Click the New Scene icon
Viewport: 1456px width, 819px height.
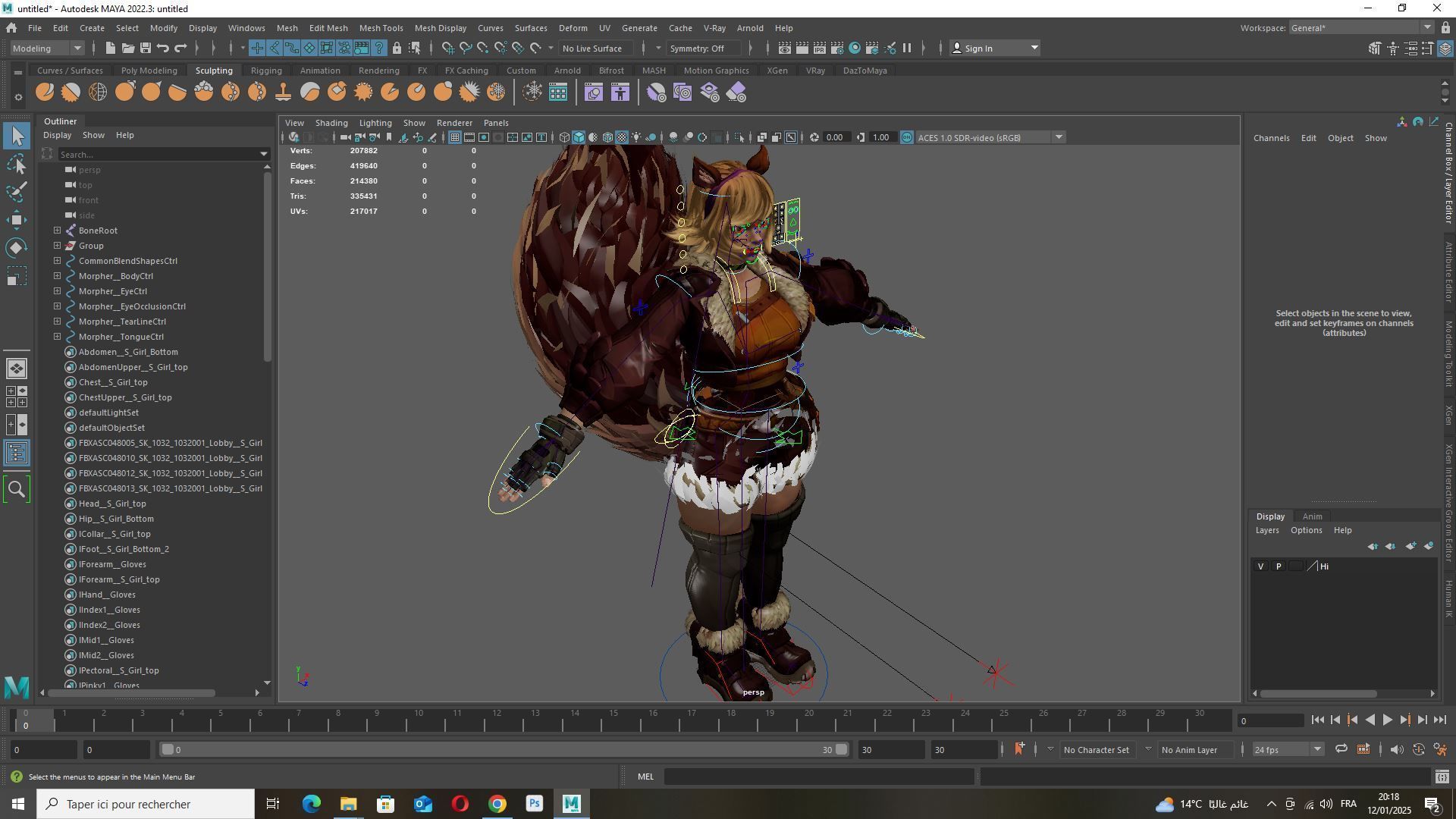[x=110, y=49]
